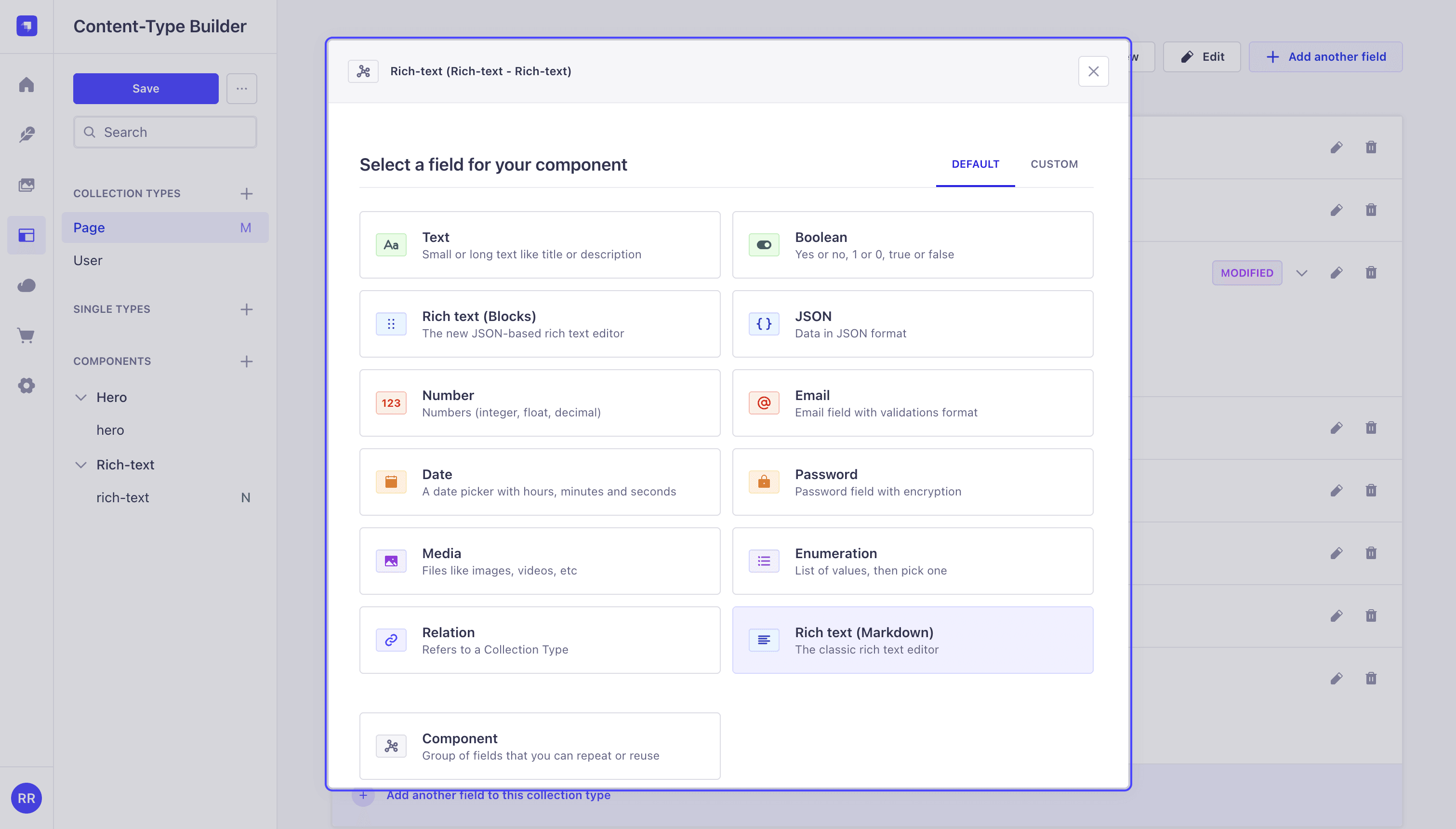This screenshot has width=1456, height=829.
Task: Open the more options ellipsis button
Action: click(x=242, y=88)
